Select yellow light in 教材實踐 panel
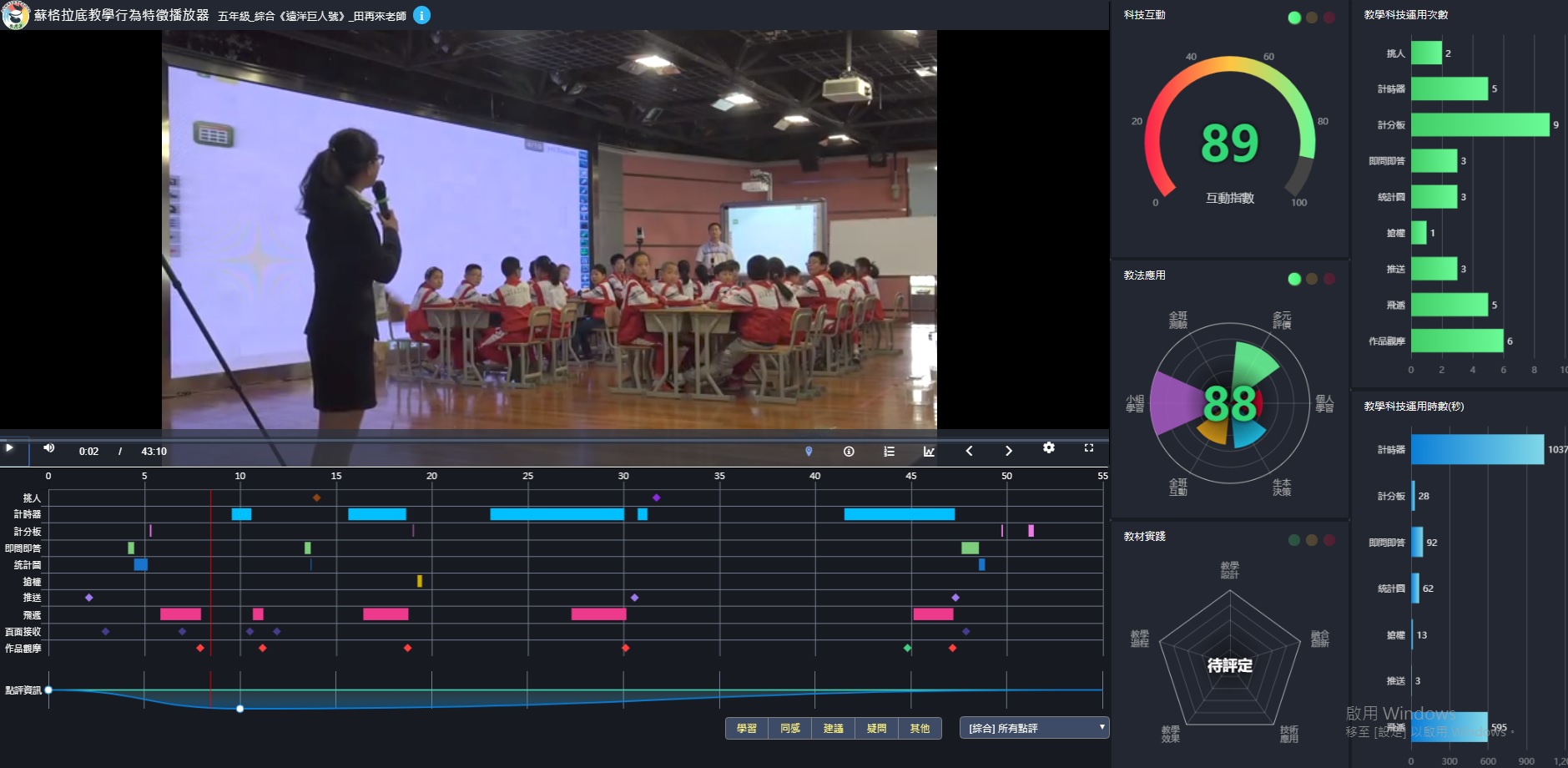 1312,540
